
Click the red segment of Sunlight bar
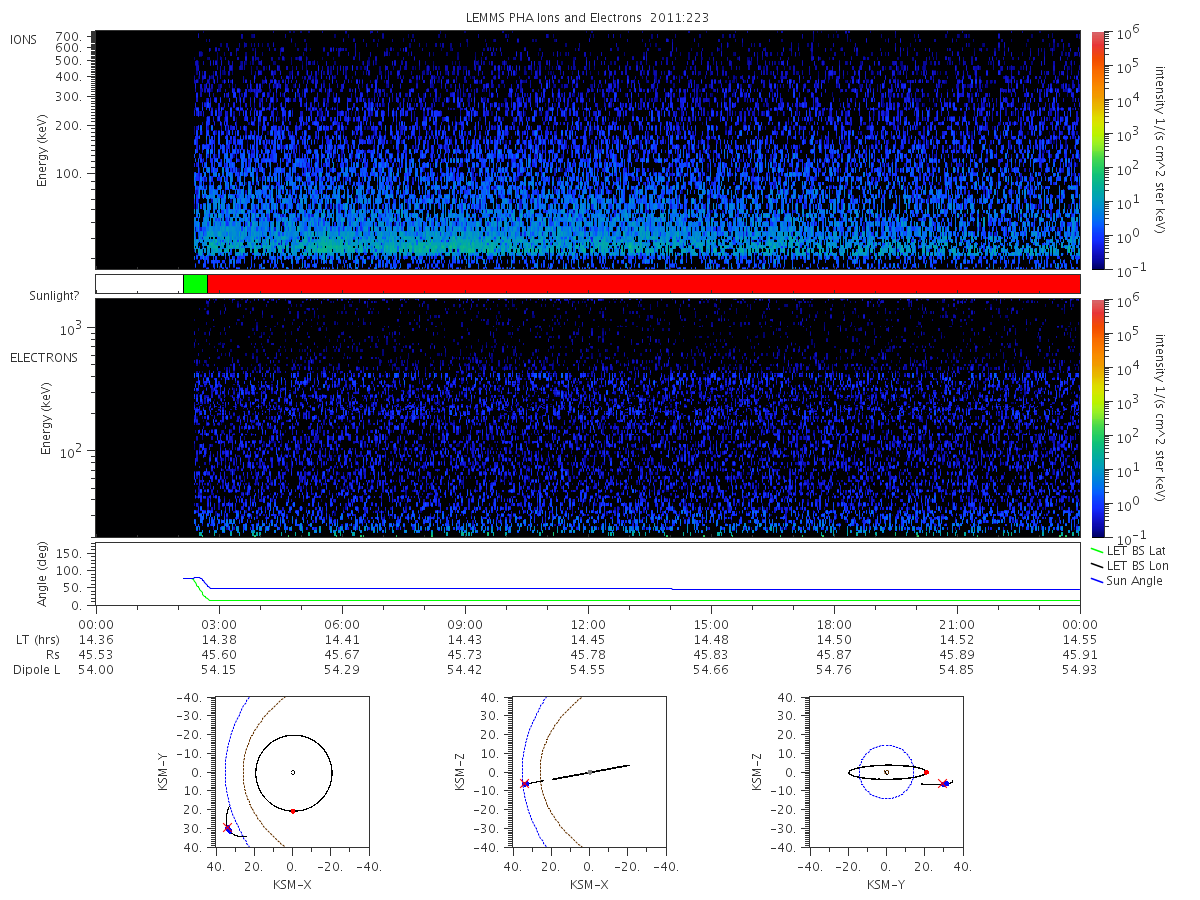pos(643,284)
